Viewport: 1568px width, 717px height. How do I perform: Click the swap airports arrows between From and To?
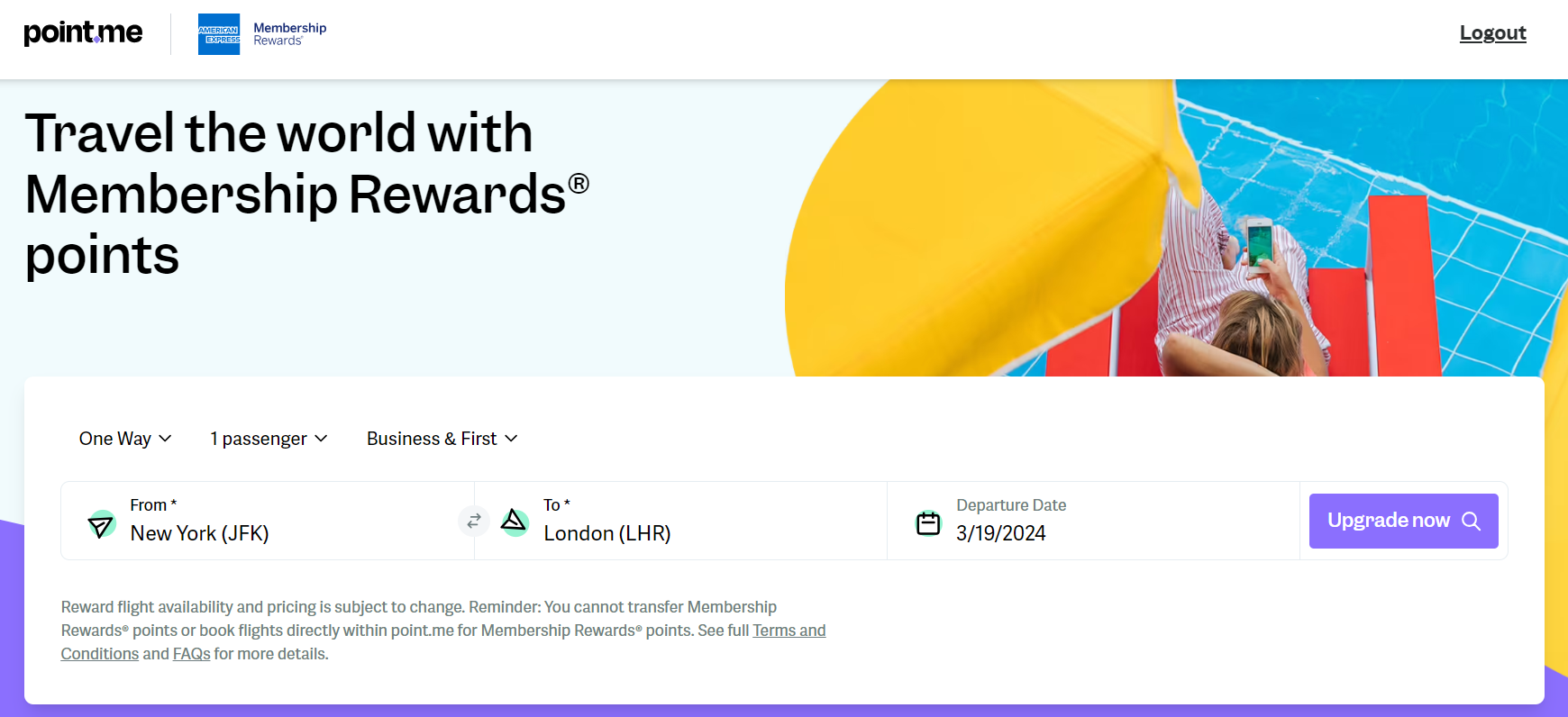(474, 521)
